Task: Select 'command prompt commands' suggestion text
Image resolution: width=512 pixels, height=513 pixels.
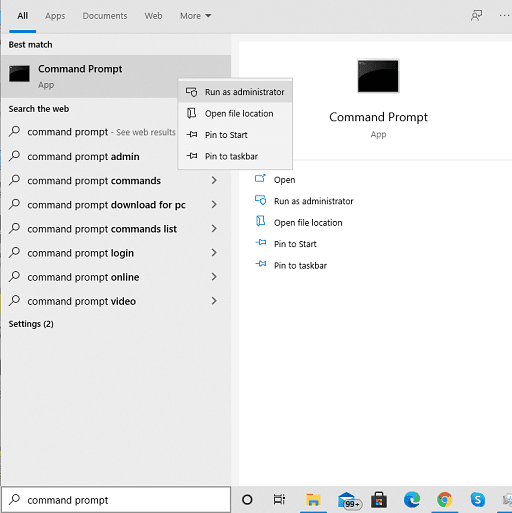Action: 94,180
